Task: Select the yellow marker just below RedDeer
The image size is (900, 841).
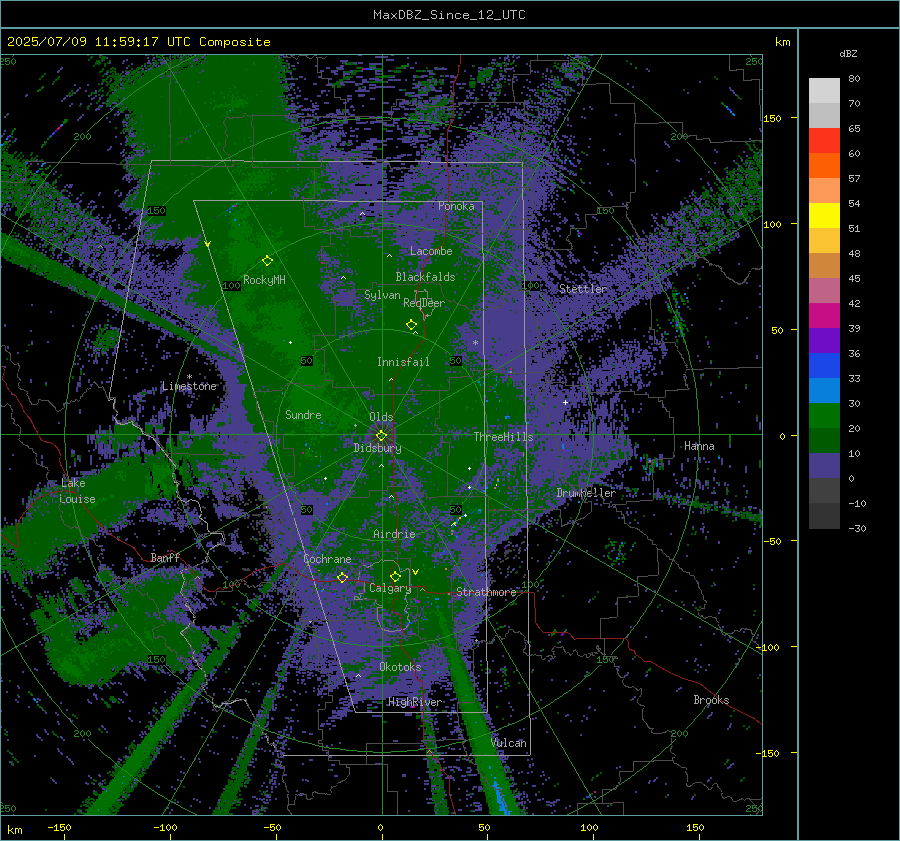Action: pyautogui.click(x=411, y=325)
